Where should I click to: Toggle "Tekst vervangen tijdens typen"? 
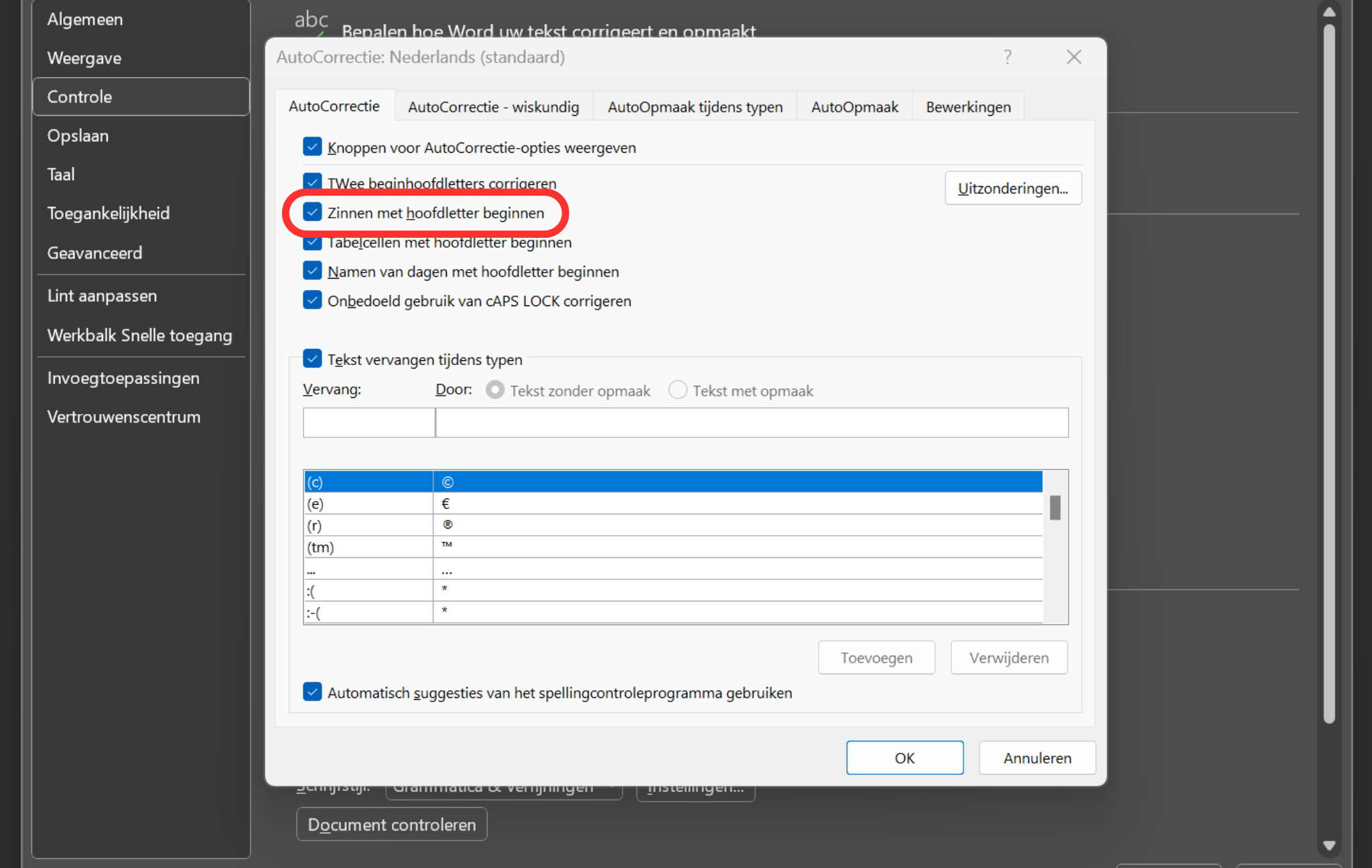click(x=312, y=358)
